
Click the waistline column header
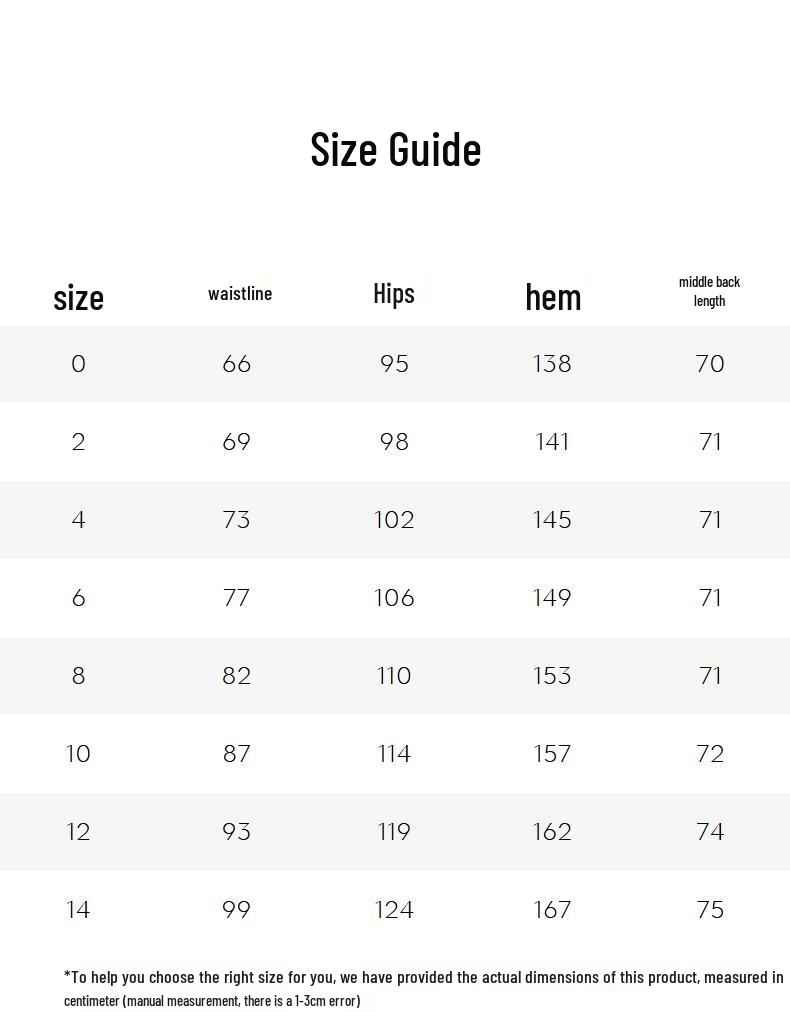240,293
